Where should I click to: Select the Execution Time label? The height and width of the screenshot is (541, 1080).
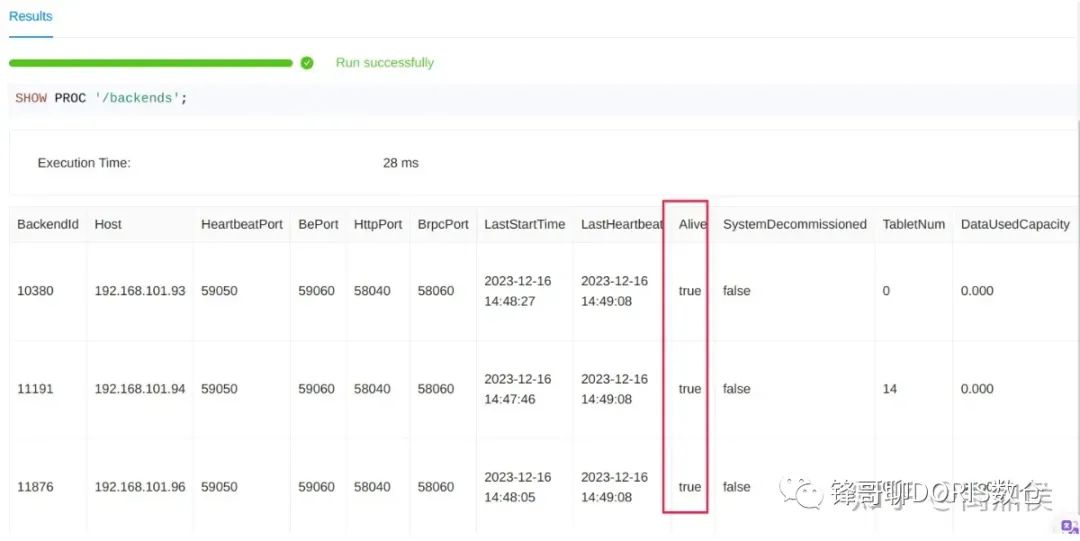pos(84,163)
